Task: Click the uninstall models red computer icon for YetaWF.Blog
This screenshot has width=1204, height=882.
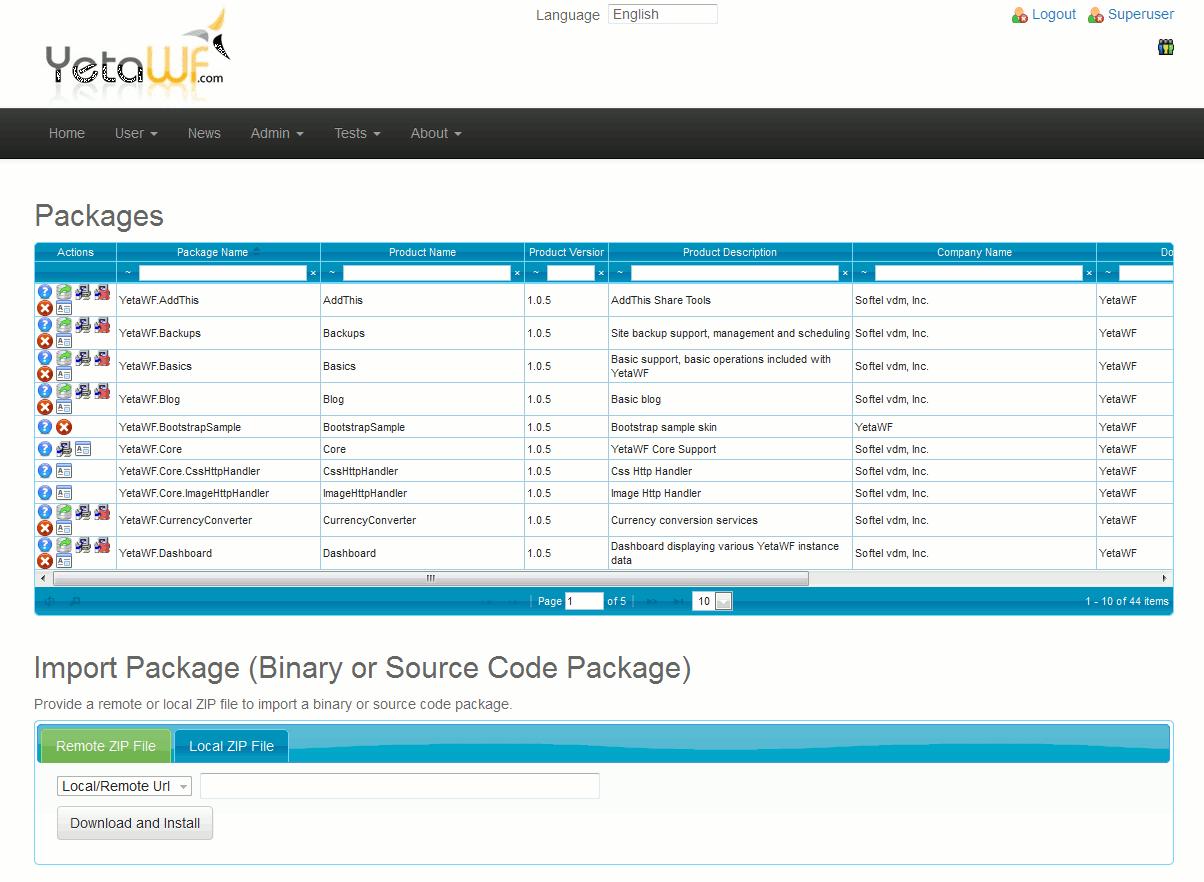Action: click(x=102, y=390)
